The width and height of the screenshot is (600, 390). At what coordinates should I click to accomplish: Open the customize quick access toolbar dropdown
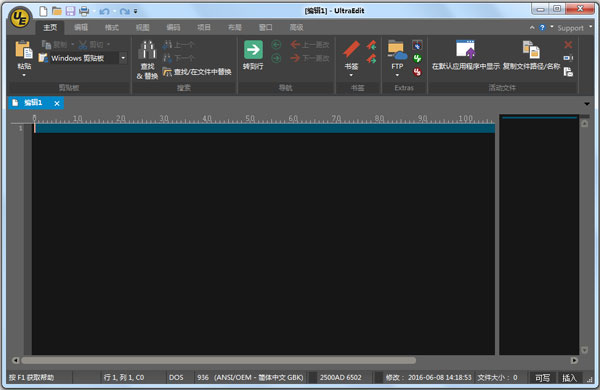click(x=135, y=11)
